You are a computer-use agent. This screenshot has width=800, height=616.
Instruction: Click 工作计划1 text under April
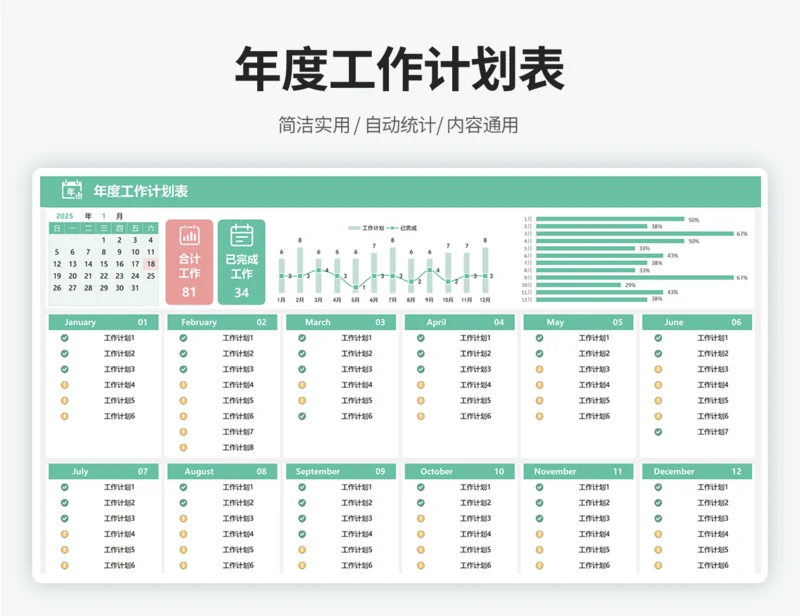[x=476, y=338]
